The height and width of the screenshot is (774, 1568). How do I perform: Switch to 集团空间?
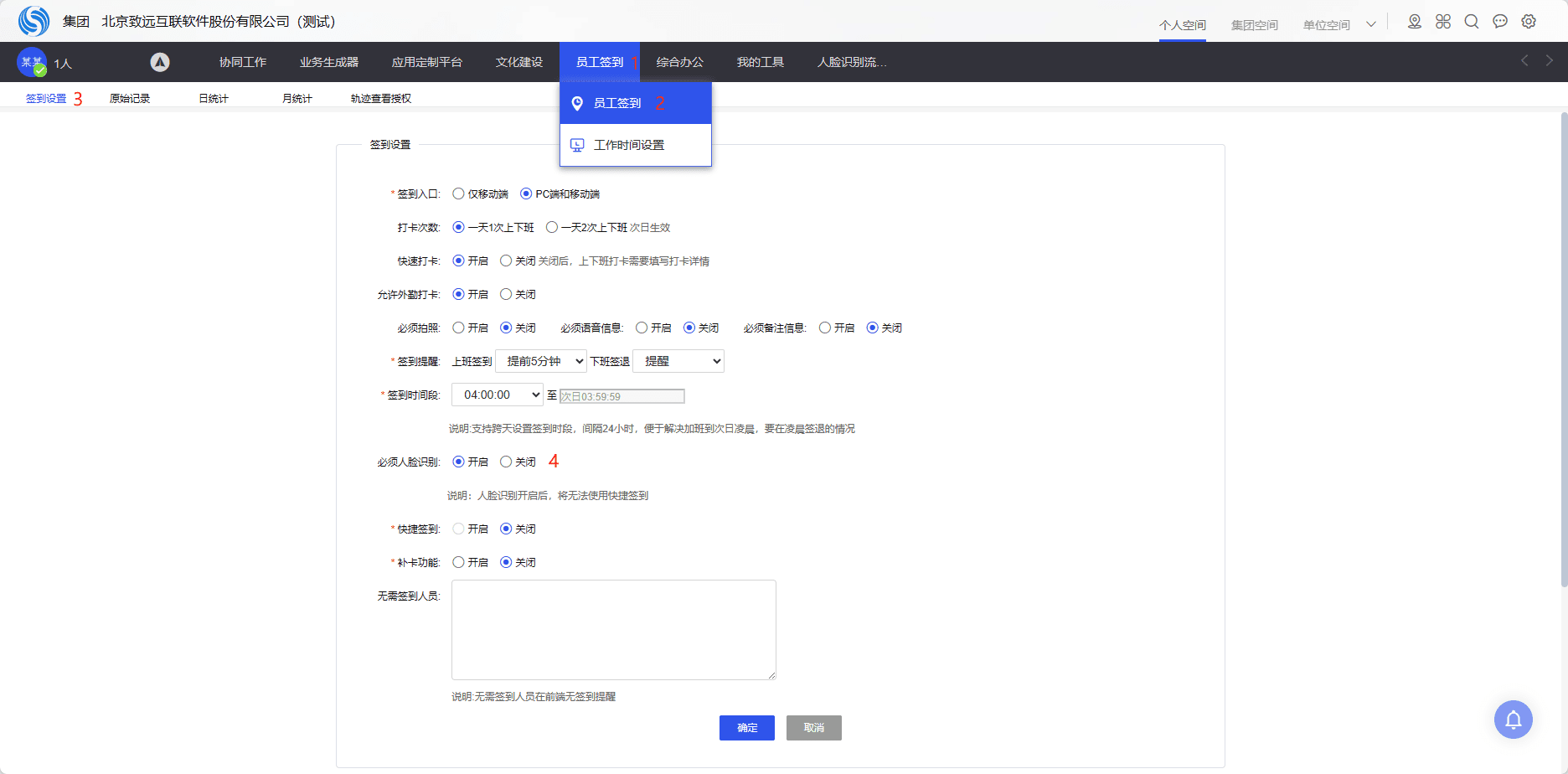pos(1255,25)
